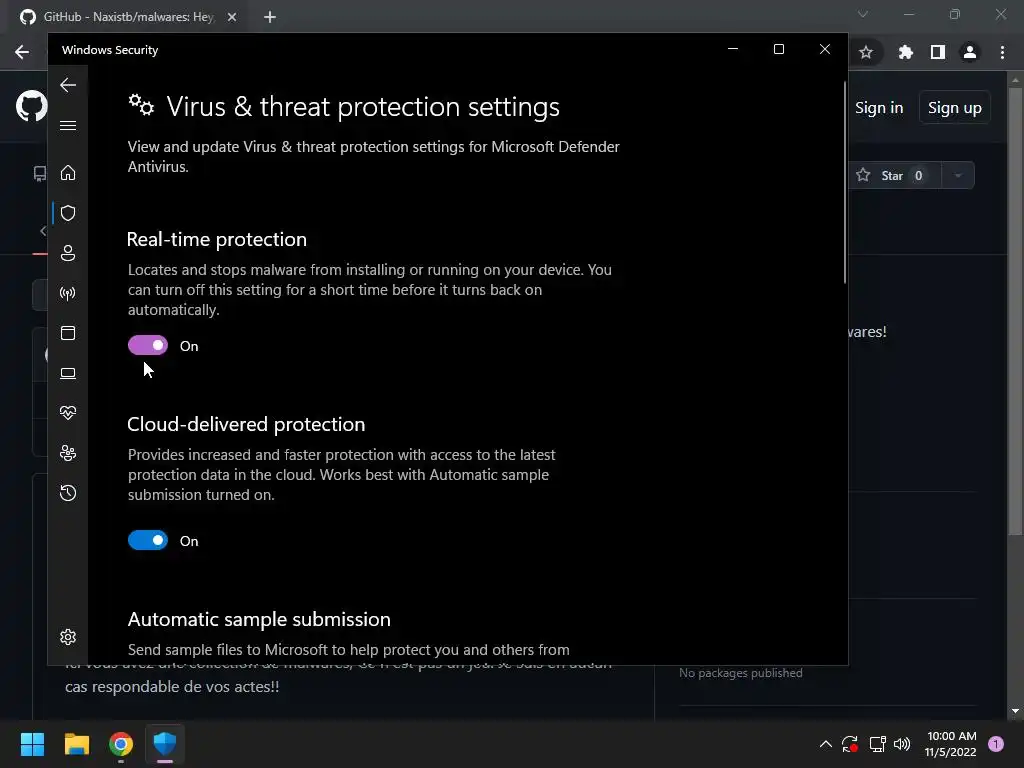Show hidden tray icons chevron
Image resolution: width=1024 pixels, height=768 pixels.
point(825,744)
